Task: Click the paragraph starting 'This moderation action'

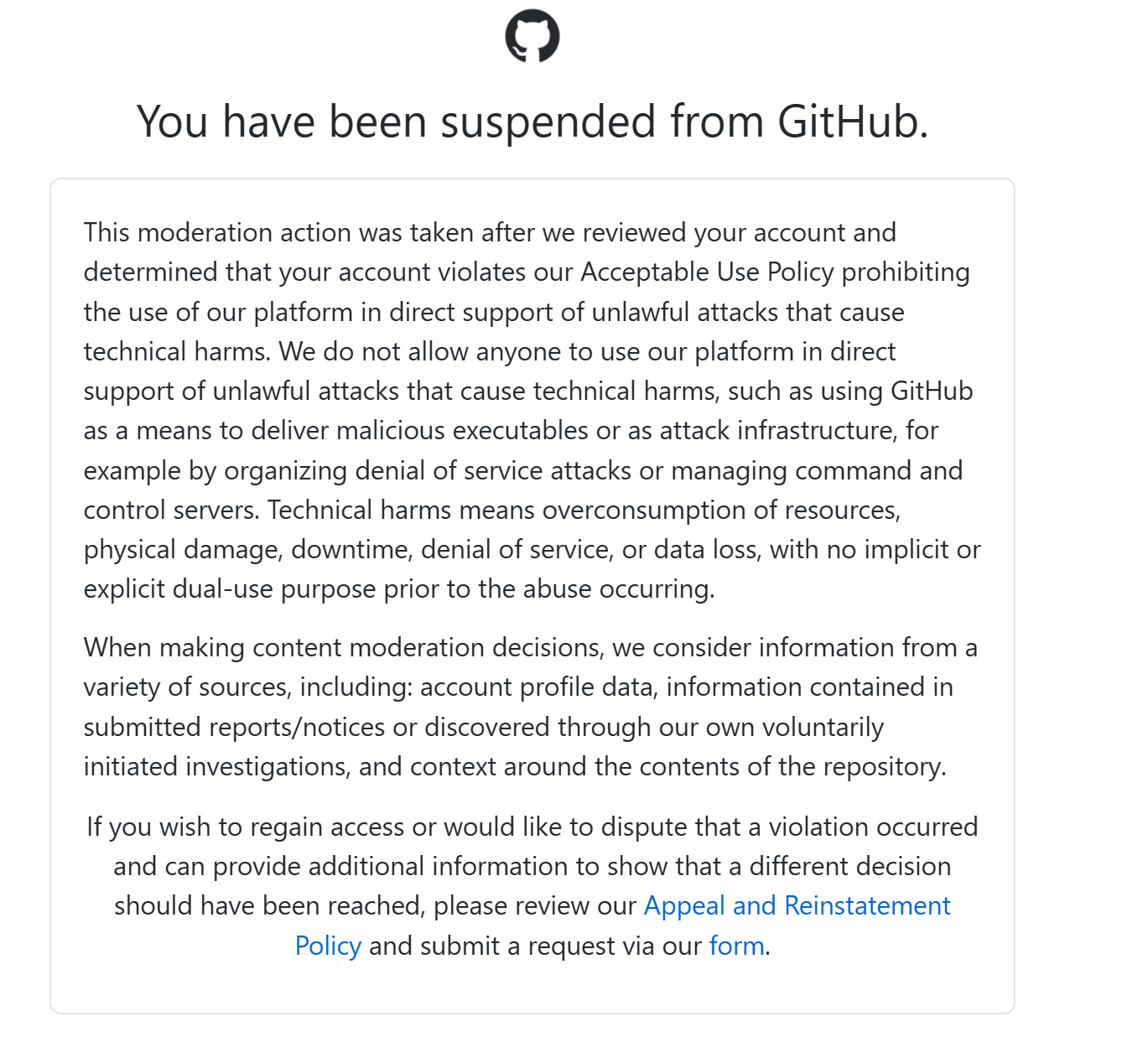Action: coord(532,411)
